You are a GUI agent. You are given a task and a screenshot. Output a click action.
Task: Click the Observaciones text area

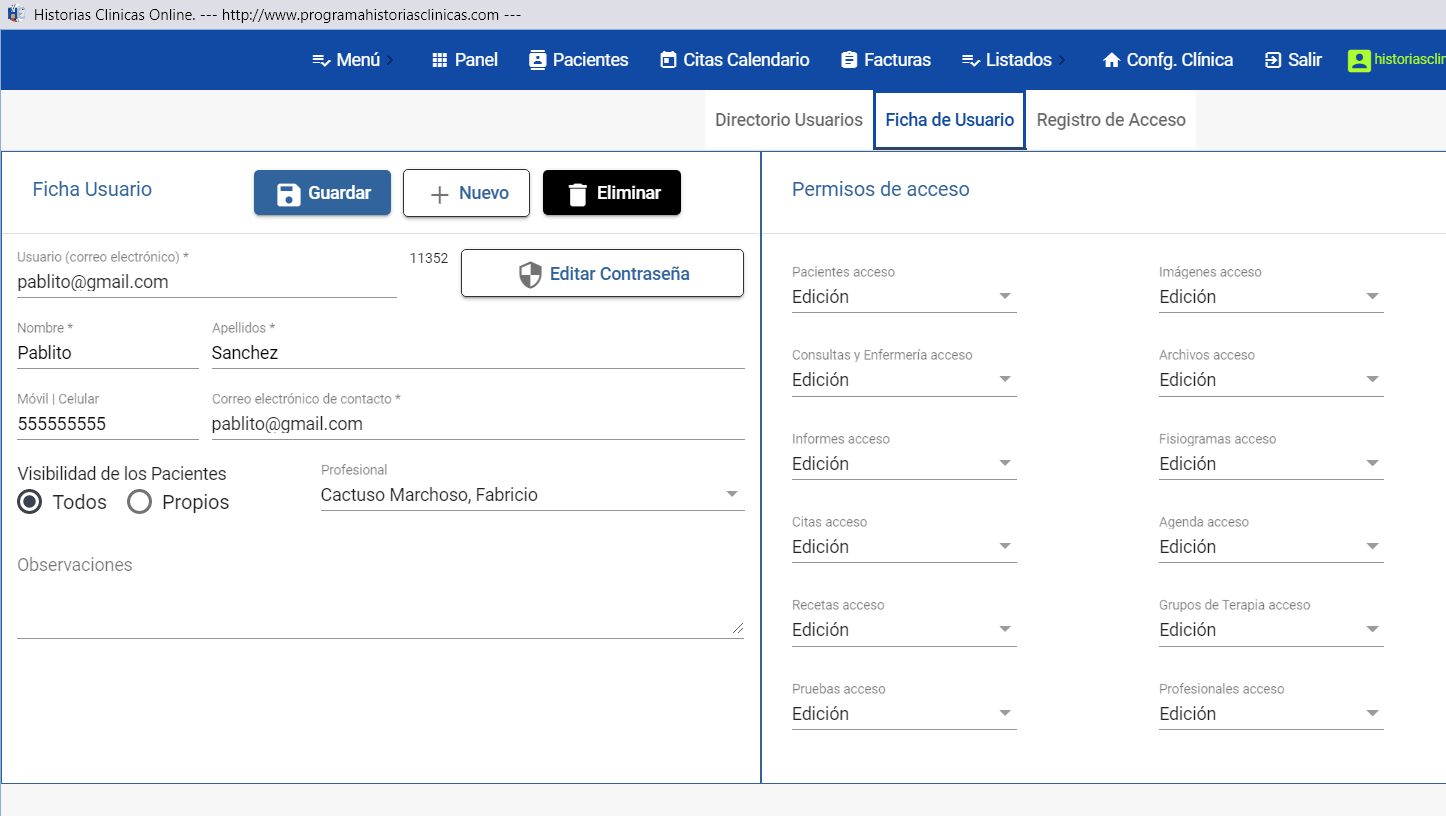pos(380,605)
